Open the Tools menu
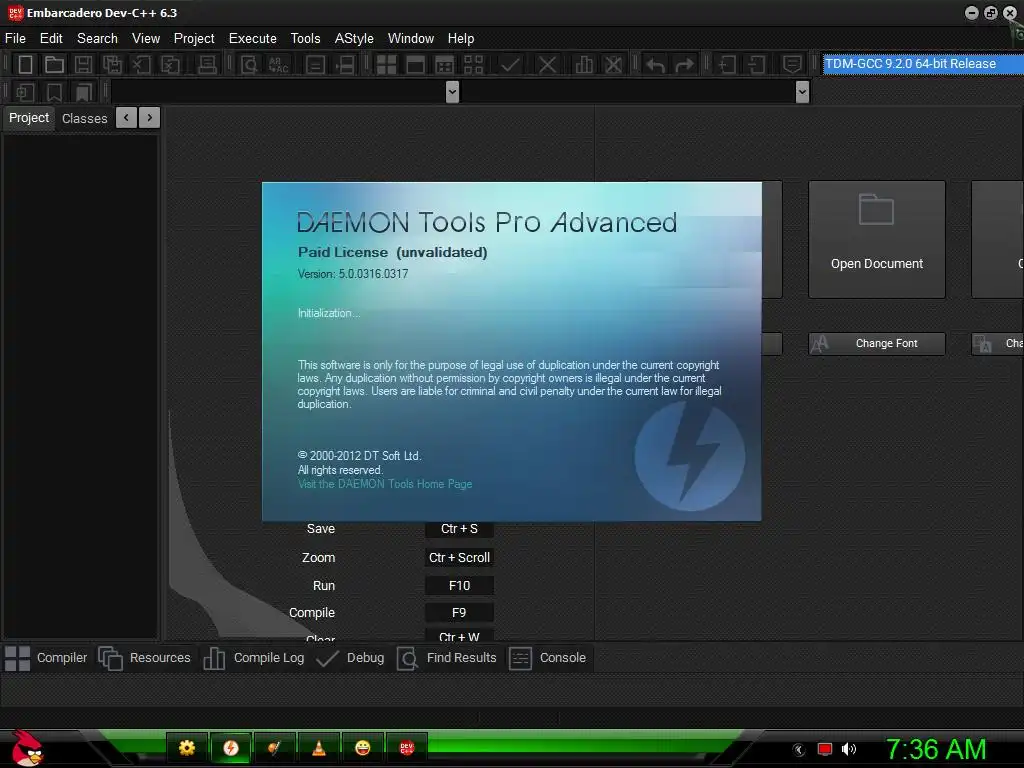The width and height of the screenshot is (1024, 768). (x=306, y=39)
